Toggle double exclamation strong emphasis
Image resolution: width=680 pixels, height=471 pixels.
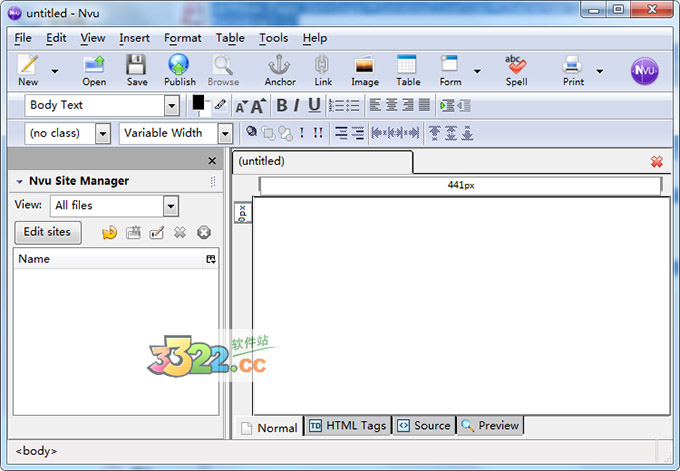click(x=318, y=133)
